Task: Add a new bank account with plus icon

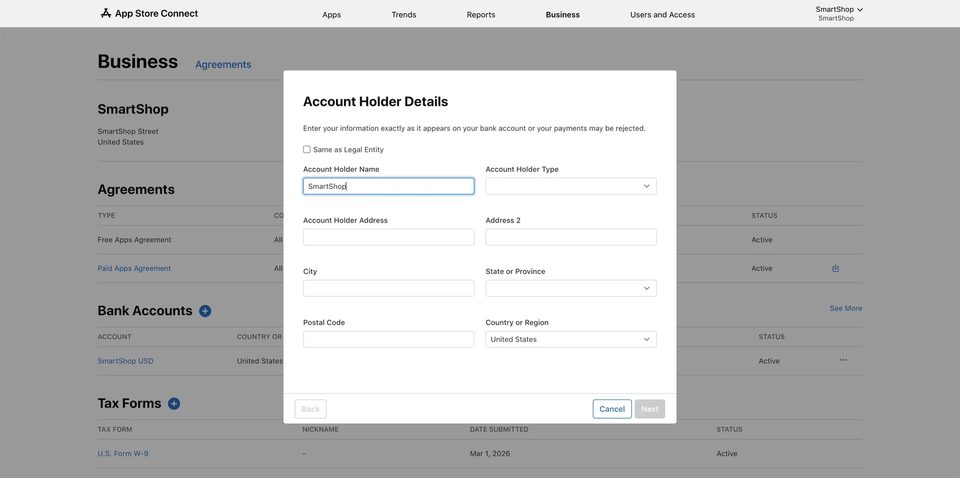Action: pyautogui.click(x=205, y=311)
